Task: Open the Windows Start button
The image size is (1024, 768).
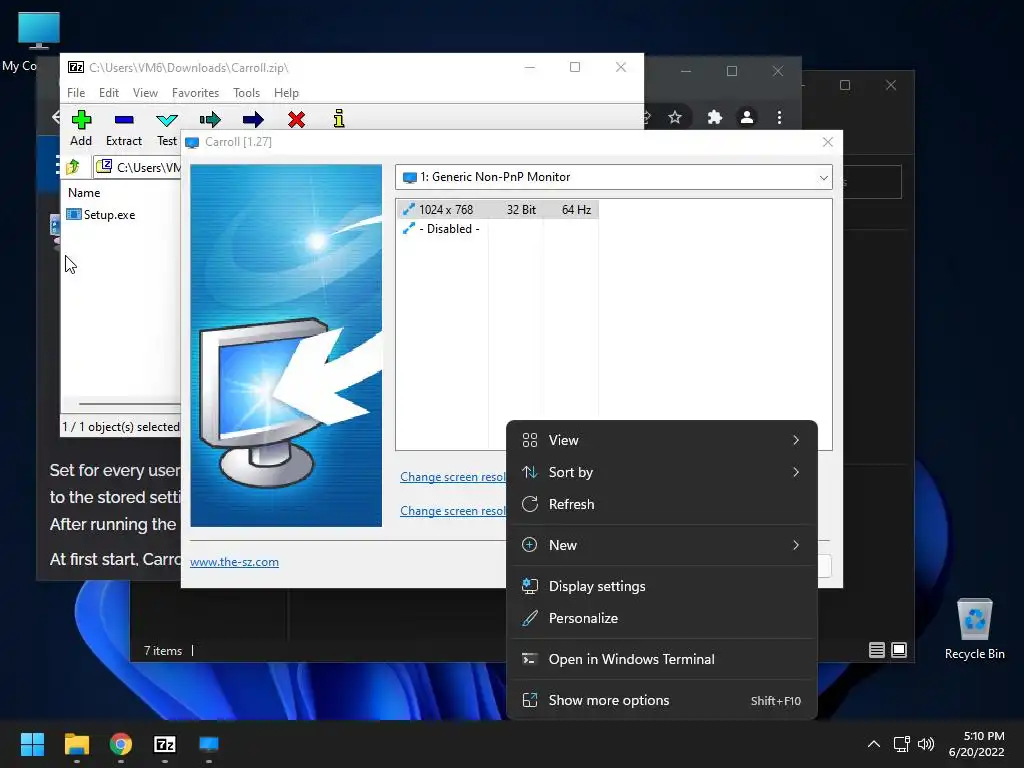Action: point(32,744)
